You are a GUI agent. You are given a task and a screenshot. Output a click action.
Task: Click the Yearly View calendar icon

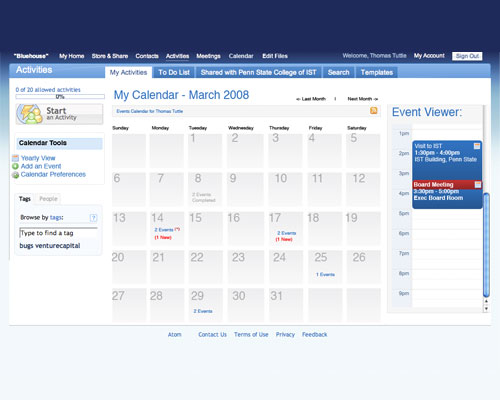[x=15, y=158]
